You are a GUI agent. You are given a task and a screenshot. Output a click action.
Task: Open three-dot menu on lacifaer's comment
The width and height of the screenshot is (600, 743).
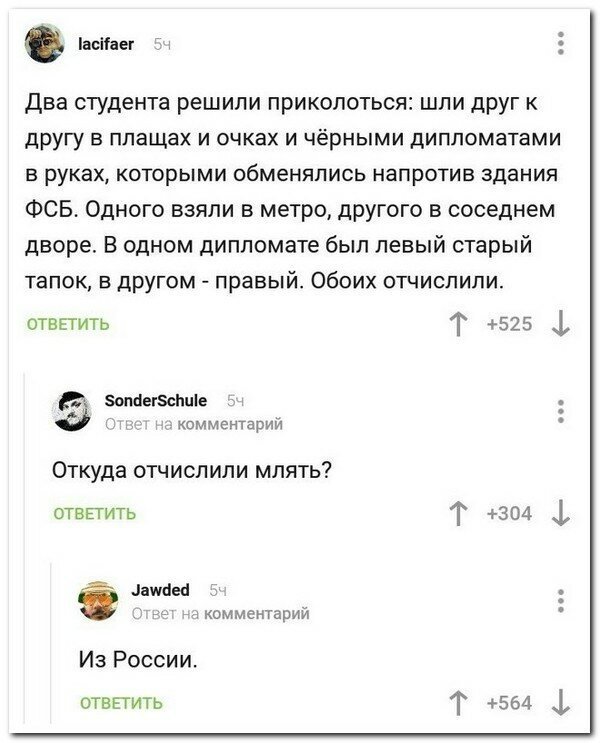click(561, 43)
